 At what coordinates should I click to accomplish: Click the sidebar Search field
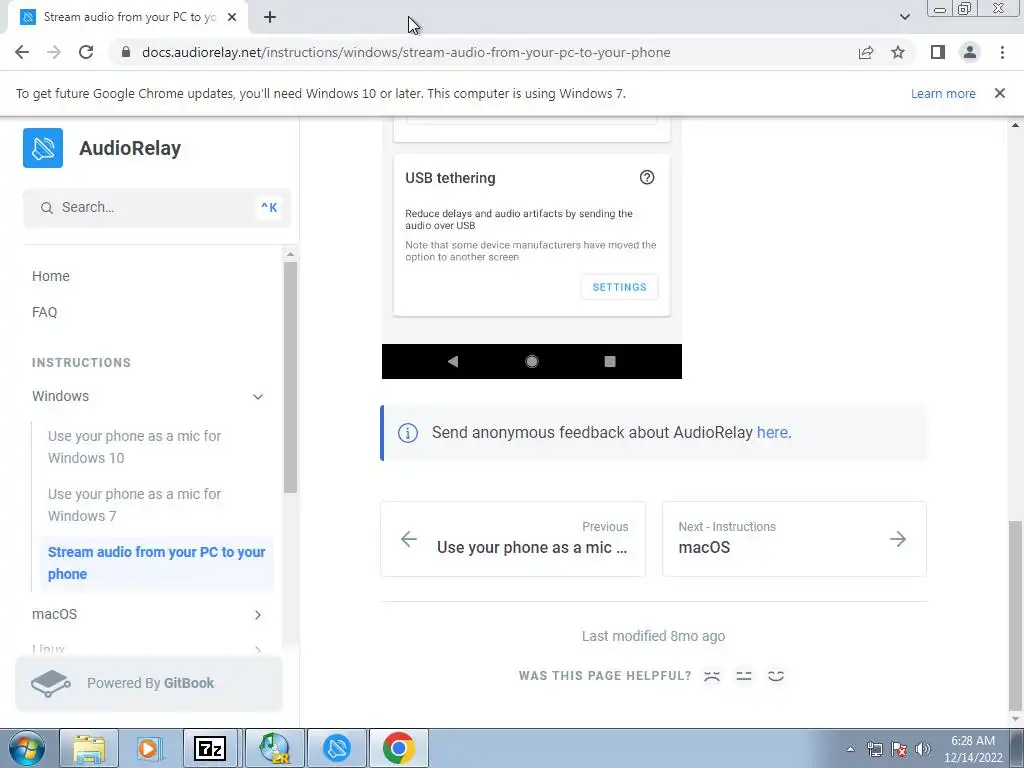(157, 208)
